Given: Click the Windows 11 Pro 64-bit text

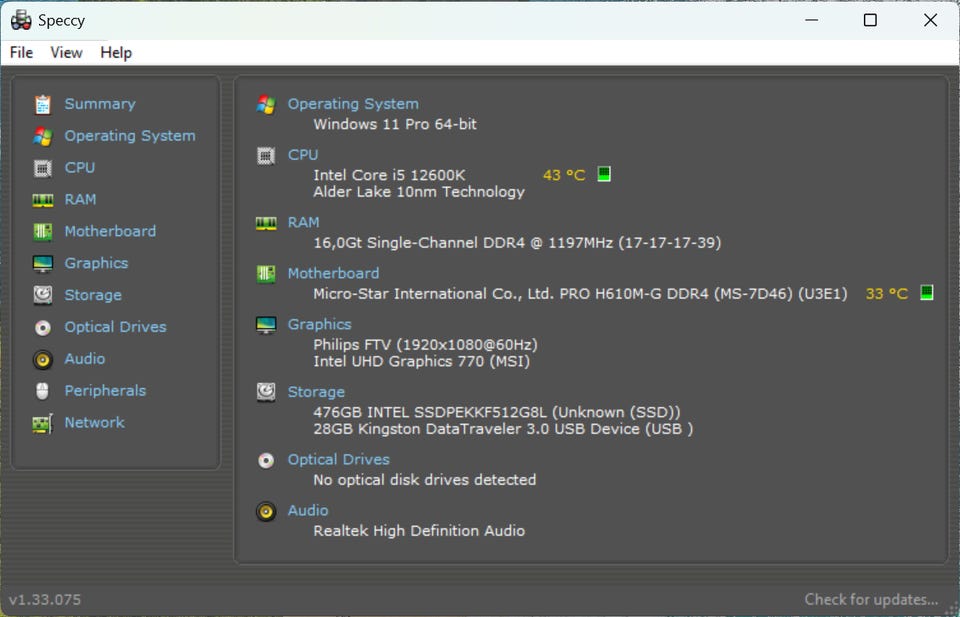Looking at the screenshot, I should click(395, 124).
